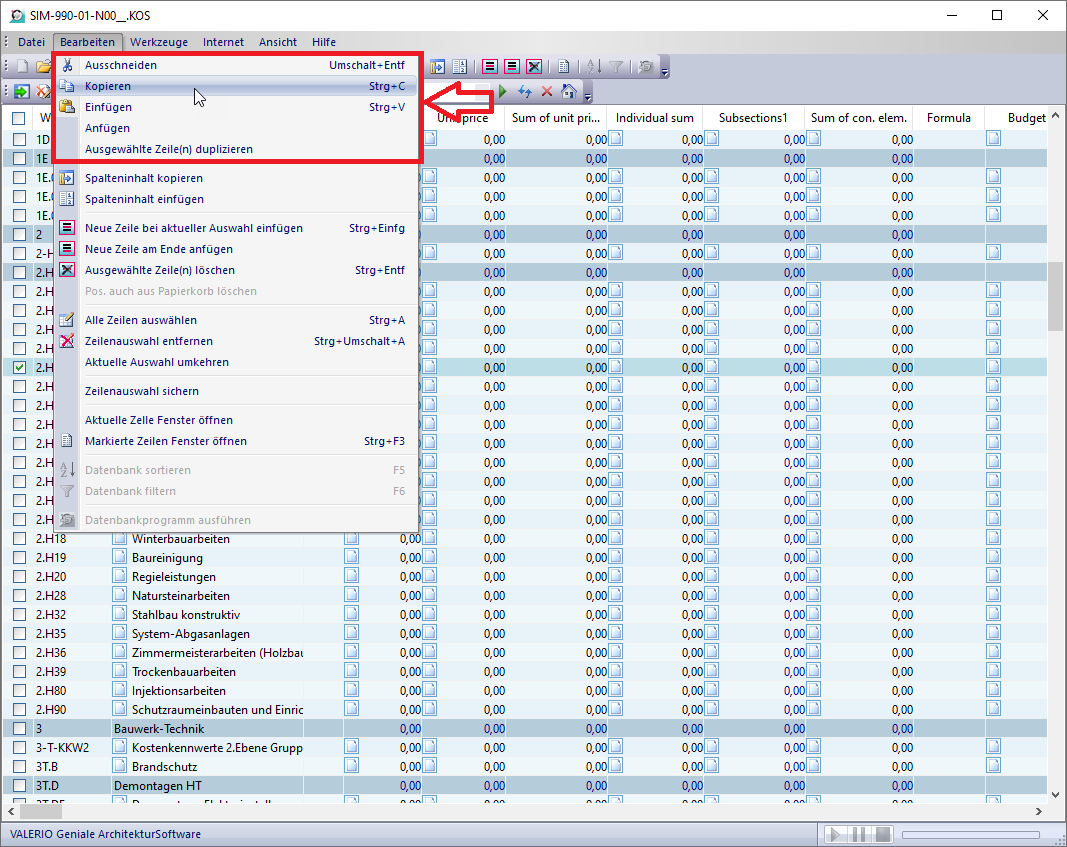Select Alle Zeilen auswählen
Screen dimensions: 1067x847
tap(140, 320)
